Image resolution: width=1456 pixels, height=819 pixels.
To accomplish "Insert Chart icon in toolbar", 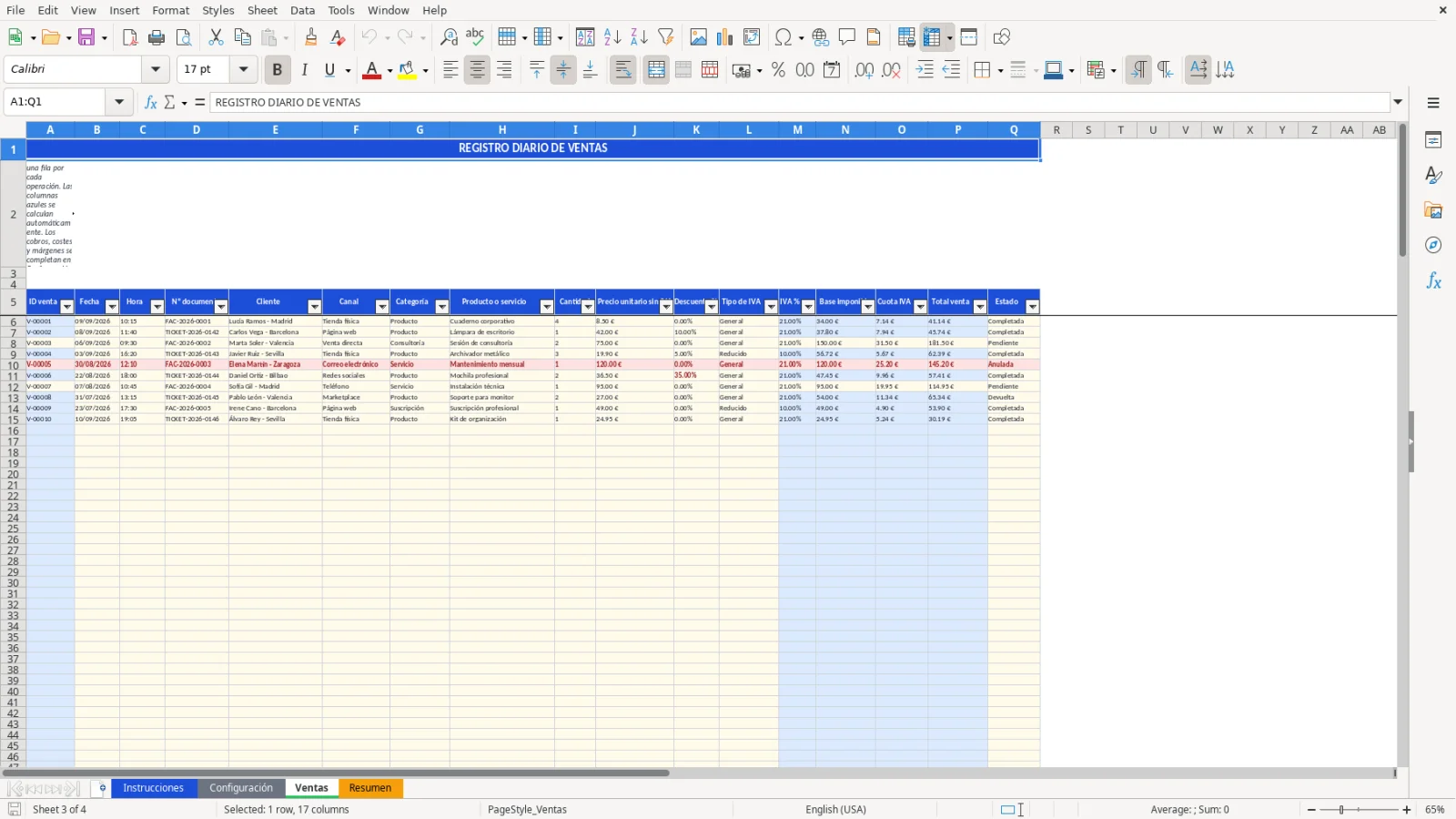I will (724, 37).
